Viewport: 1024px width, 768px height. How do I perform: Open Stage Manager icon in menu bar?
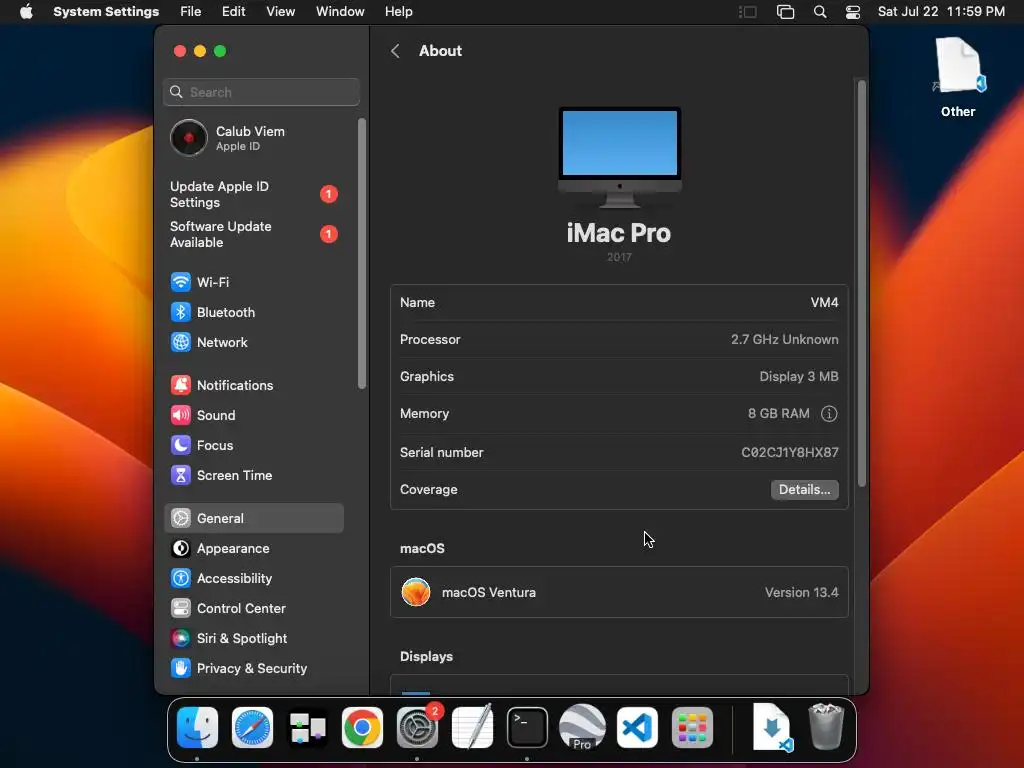(747, 12)
